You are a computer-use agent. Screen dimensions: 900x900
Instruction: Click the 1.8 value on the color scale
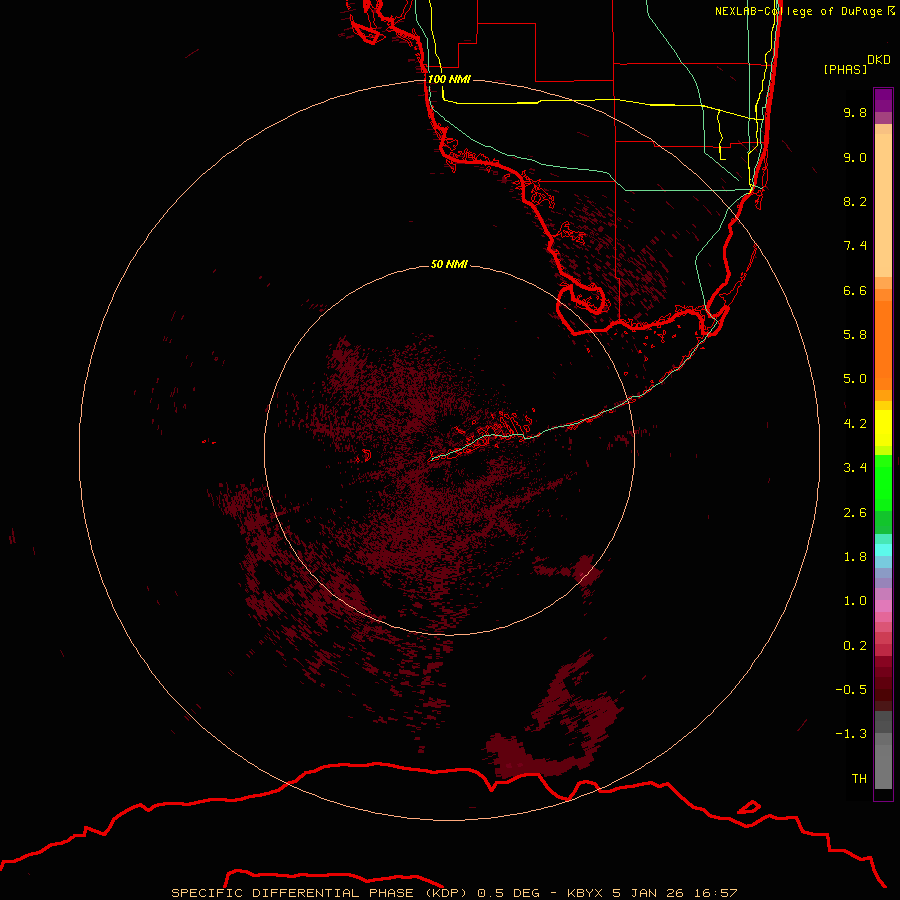coord(855,557)
